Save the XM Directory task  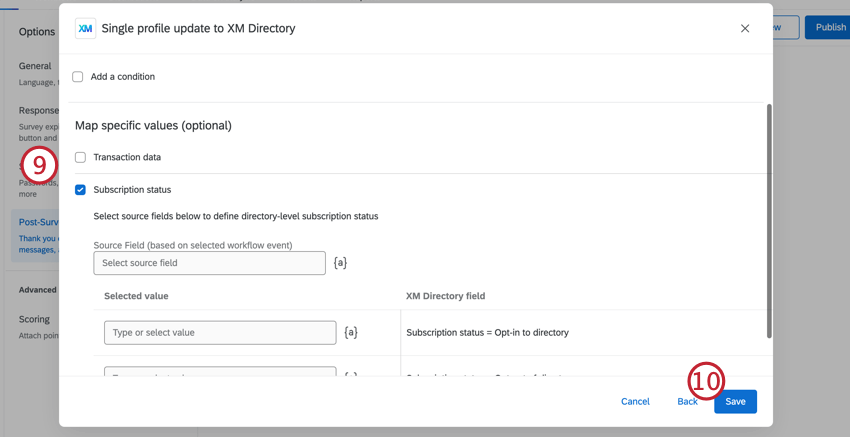point(735,401)
